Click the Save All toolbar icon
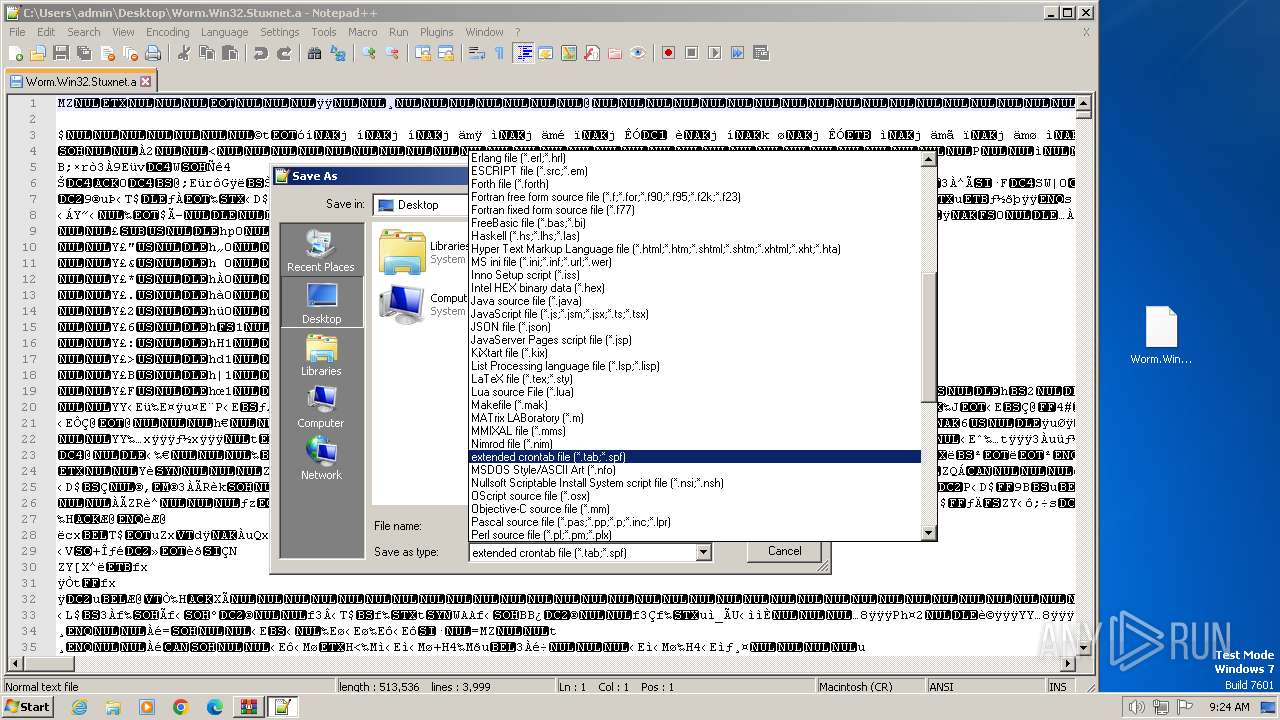 point(82,53)
